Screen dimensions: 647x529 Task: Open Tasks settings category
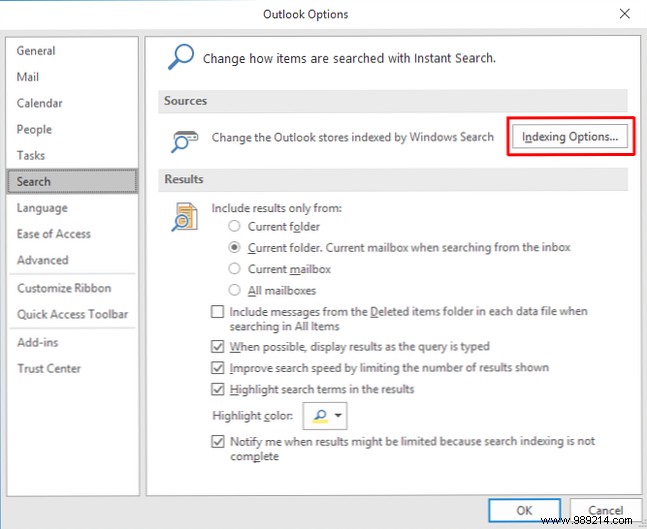(31, 155)
